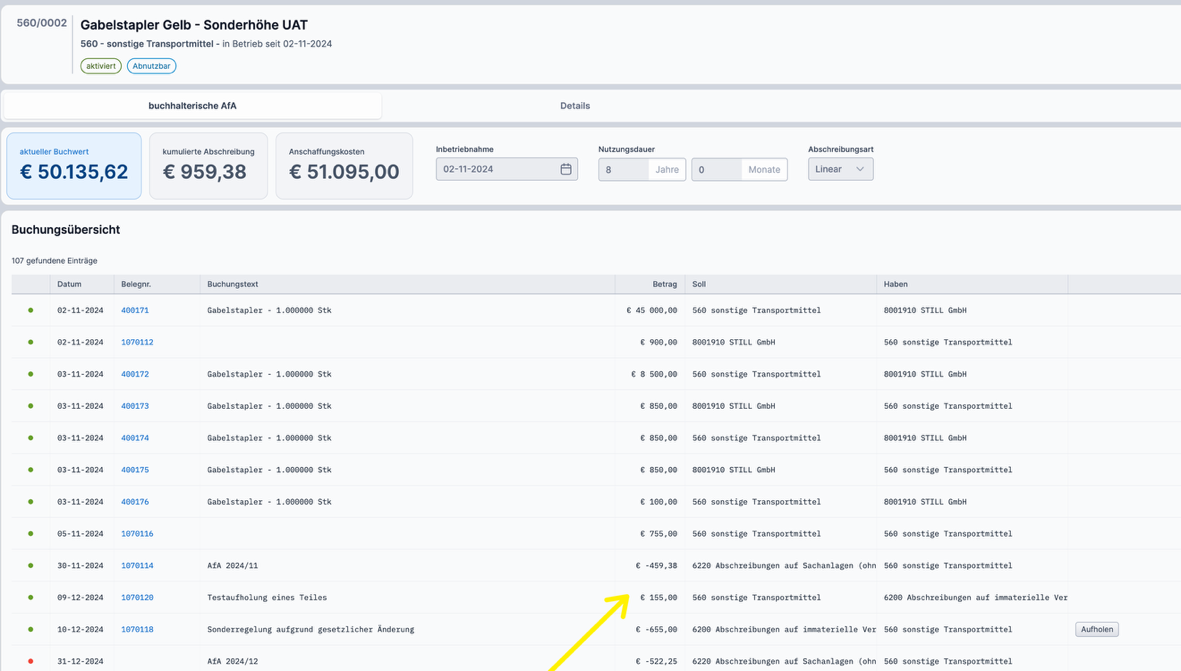Open Belegnr. 1070120 link
The width and height of the screenshot is (1181, 671).
tap(137, 597)
